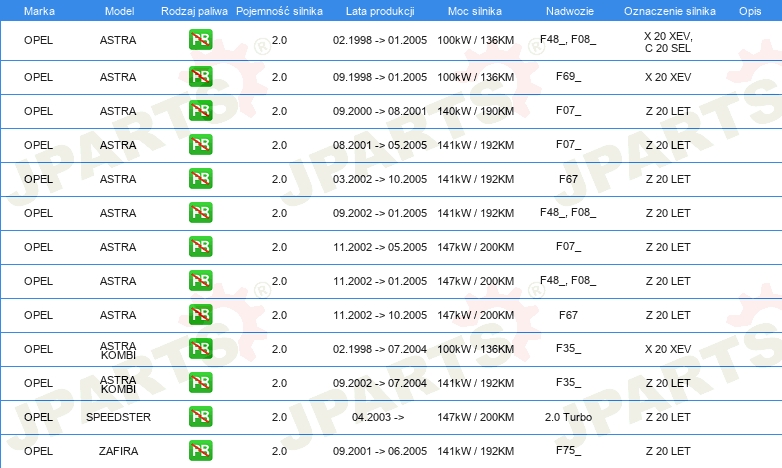Click the fuel icon in the 11.2002 -> 05.2005 row
The width and height of the screenshot is (782, 468).
[x=200, y=246]
